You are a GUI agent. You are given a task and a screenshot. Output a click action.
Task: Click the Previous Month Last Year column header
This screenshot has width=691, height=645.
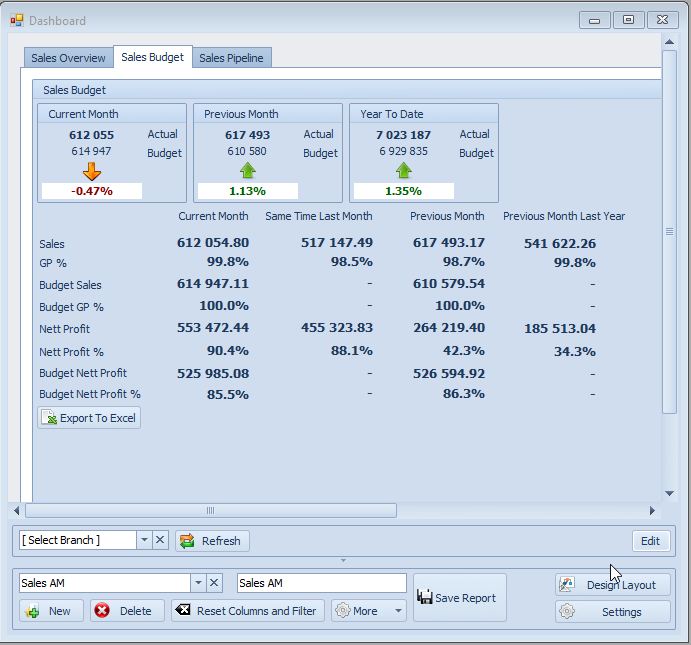(x=564, y=216)
